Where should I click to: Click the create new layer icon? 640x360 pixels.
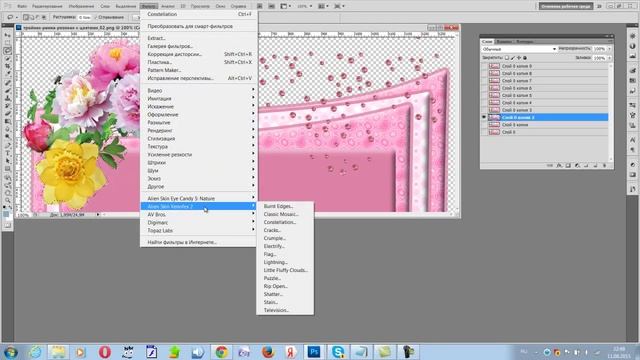pyautogui.click(x=595, y=166)
